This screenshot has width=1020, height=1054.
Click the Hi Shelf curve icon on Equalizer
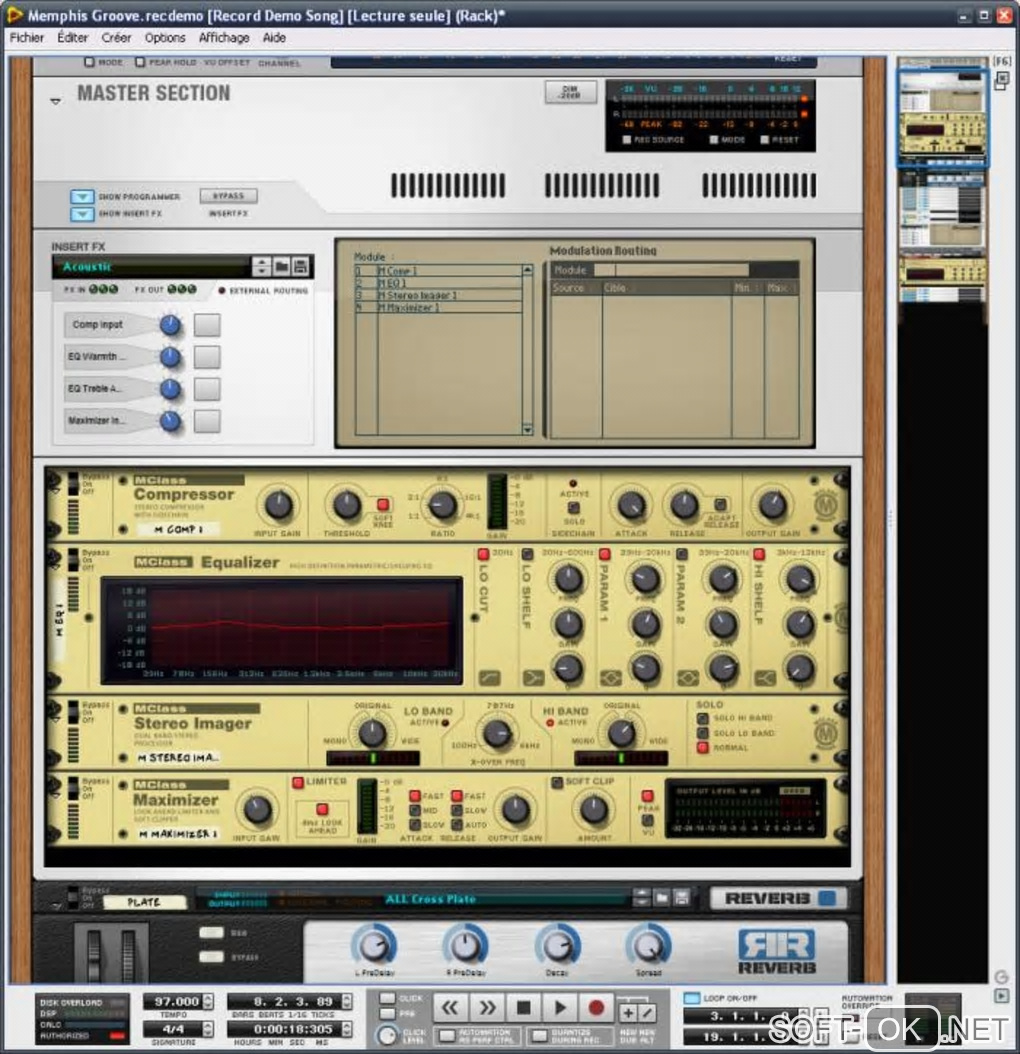[764, 678]
